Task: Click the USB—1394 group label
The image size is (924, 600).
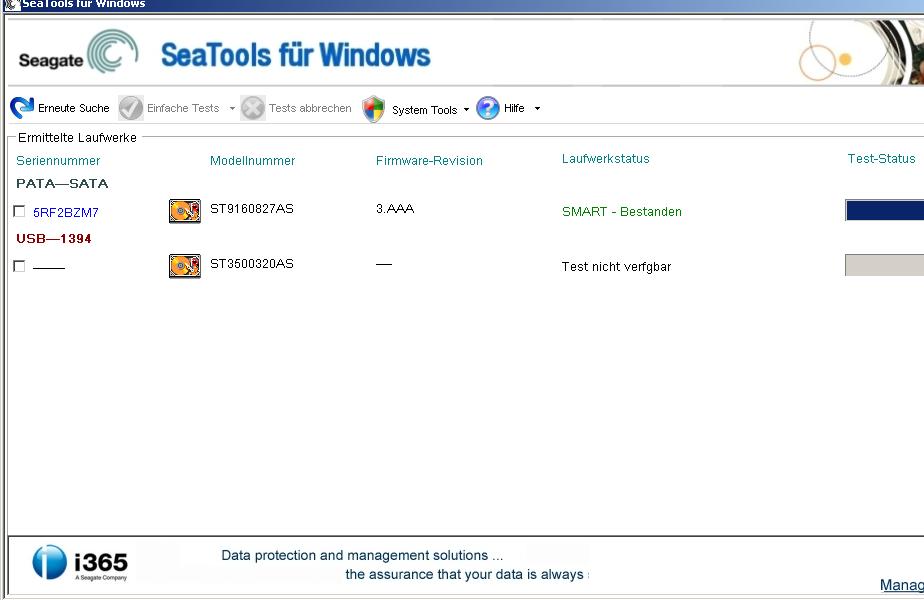Action: [54, 239]
